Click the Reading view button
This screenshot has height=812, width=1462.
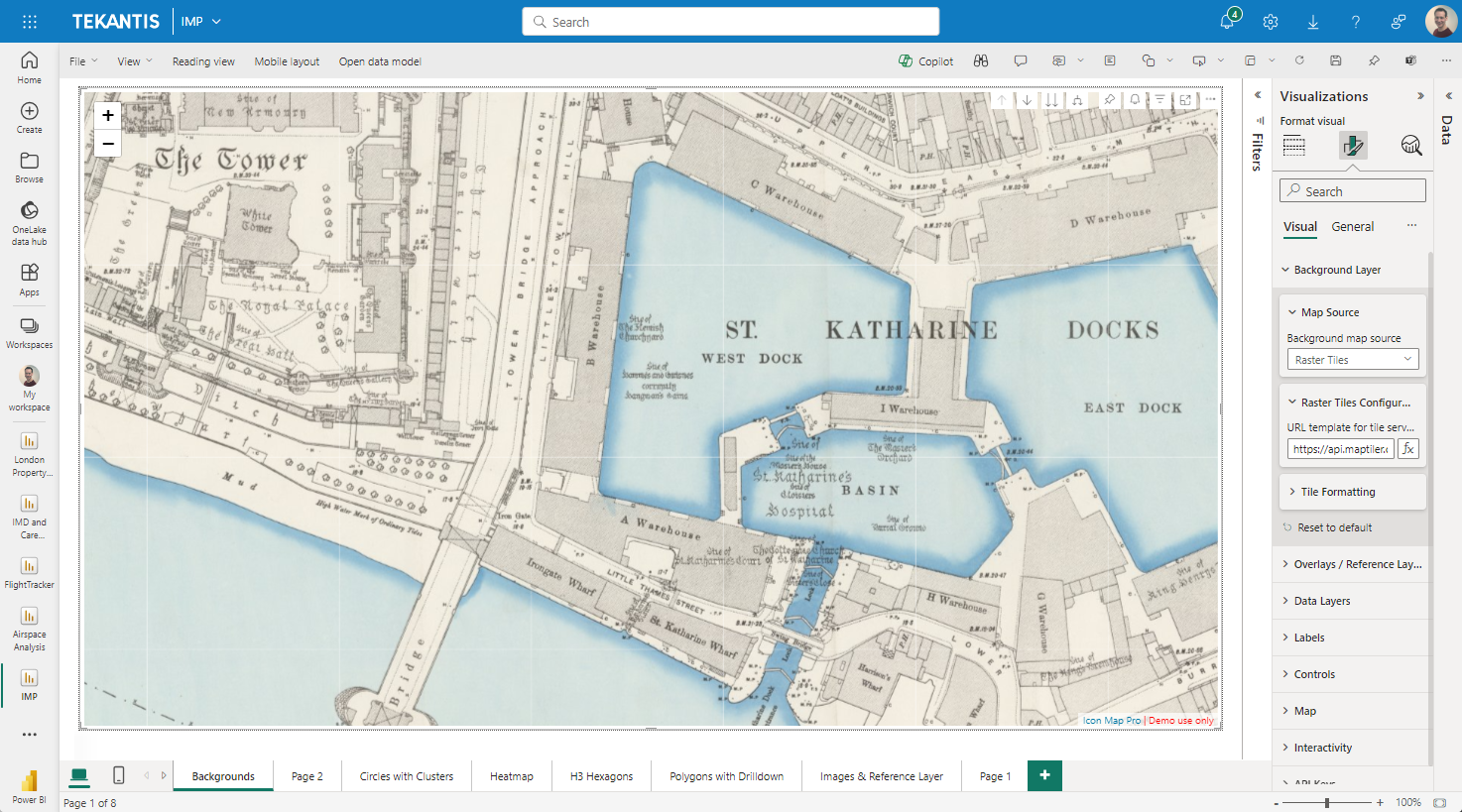203,61
